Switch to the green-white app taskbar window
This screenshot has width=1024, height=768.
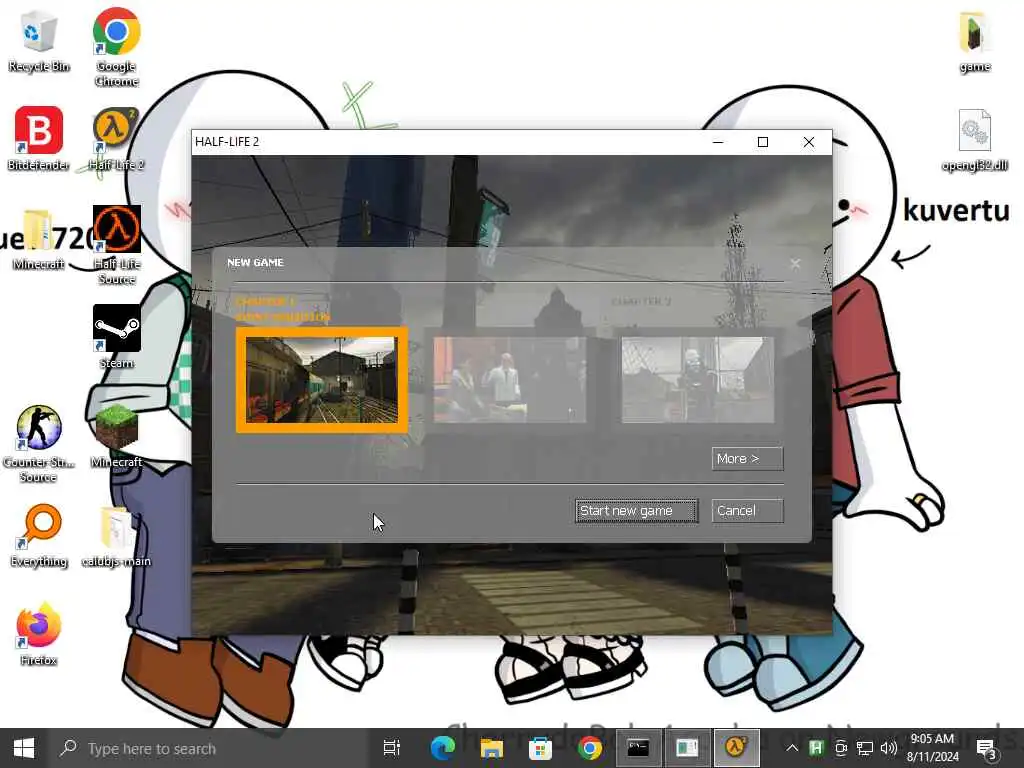(687, 748)
